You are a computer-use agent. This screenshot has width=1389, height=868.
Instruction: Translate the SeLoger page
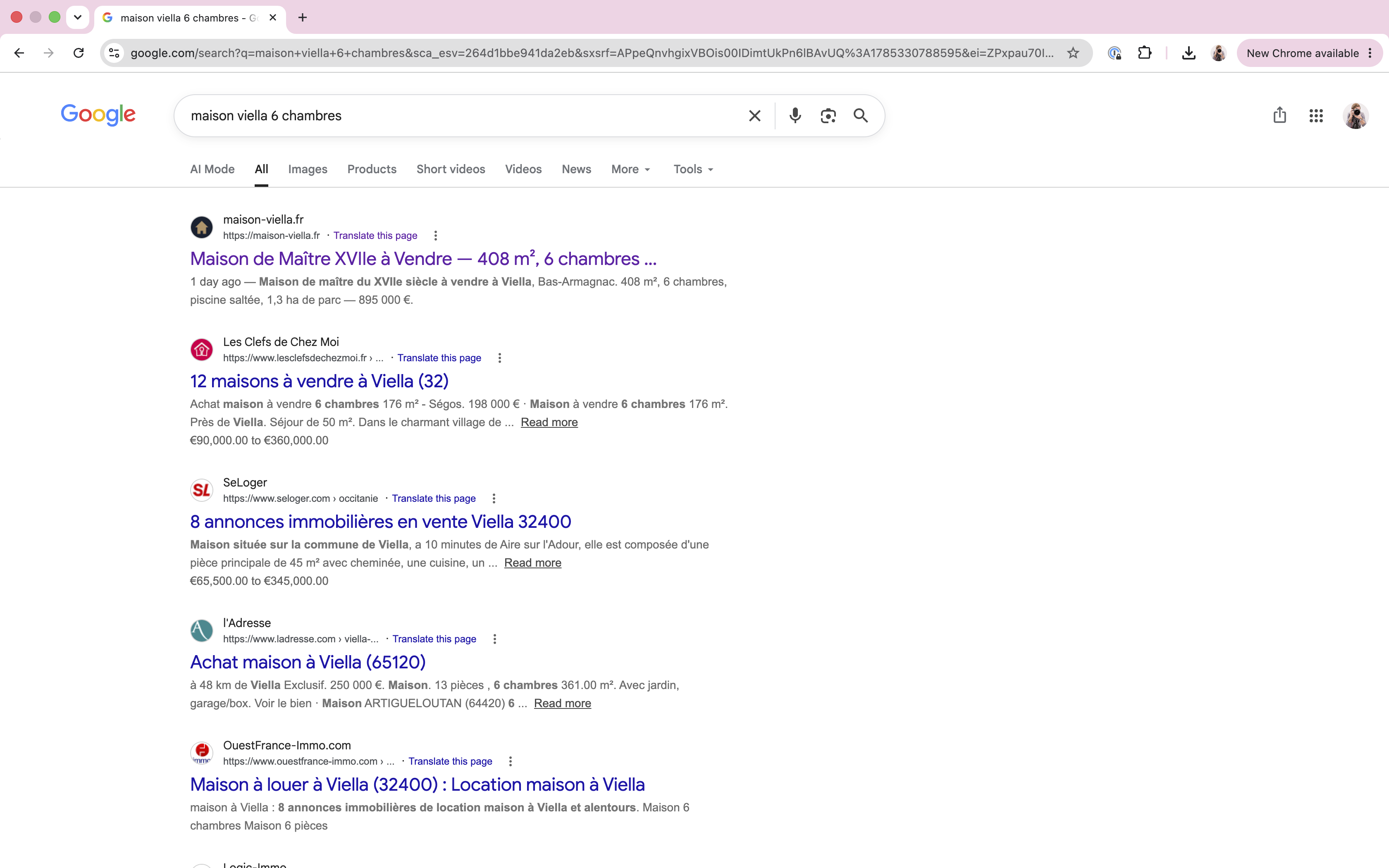tap(434, 498)
